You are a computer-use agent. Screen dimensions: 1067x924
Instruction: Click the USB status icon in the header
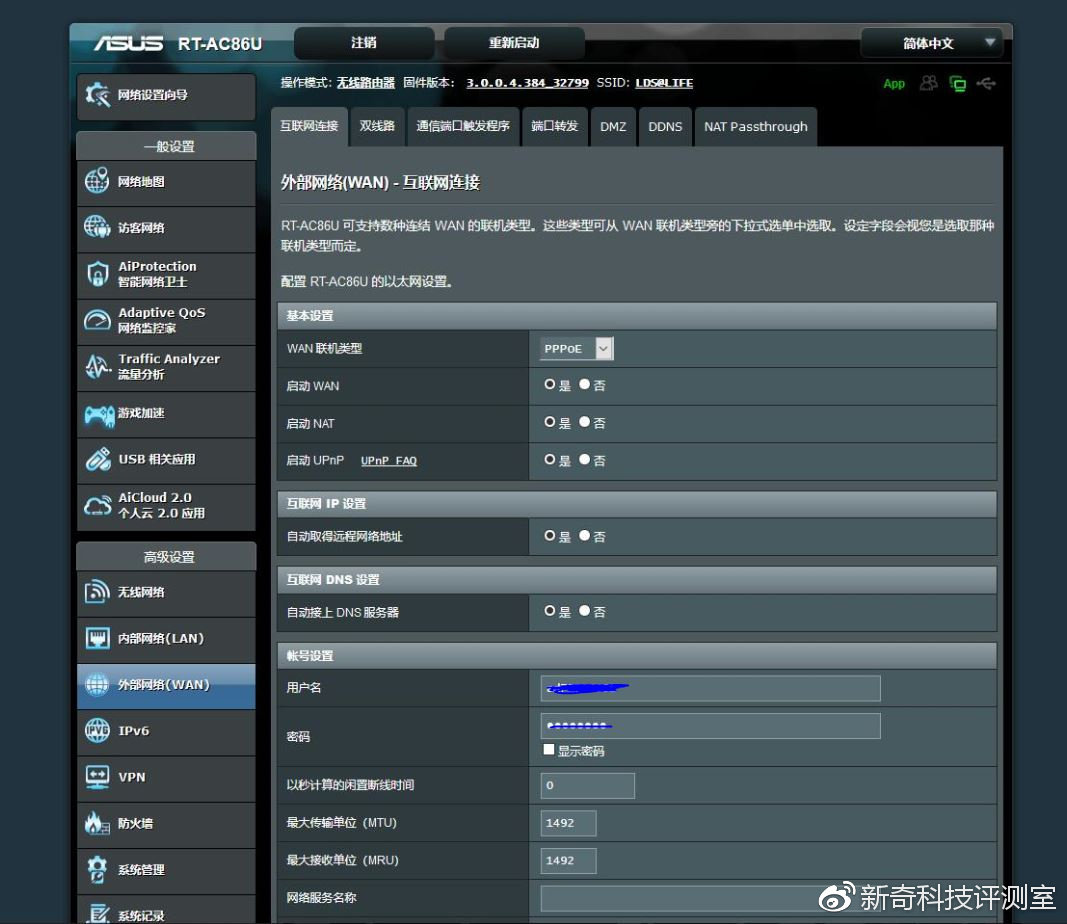[x=986, y=84]
